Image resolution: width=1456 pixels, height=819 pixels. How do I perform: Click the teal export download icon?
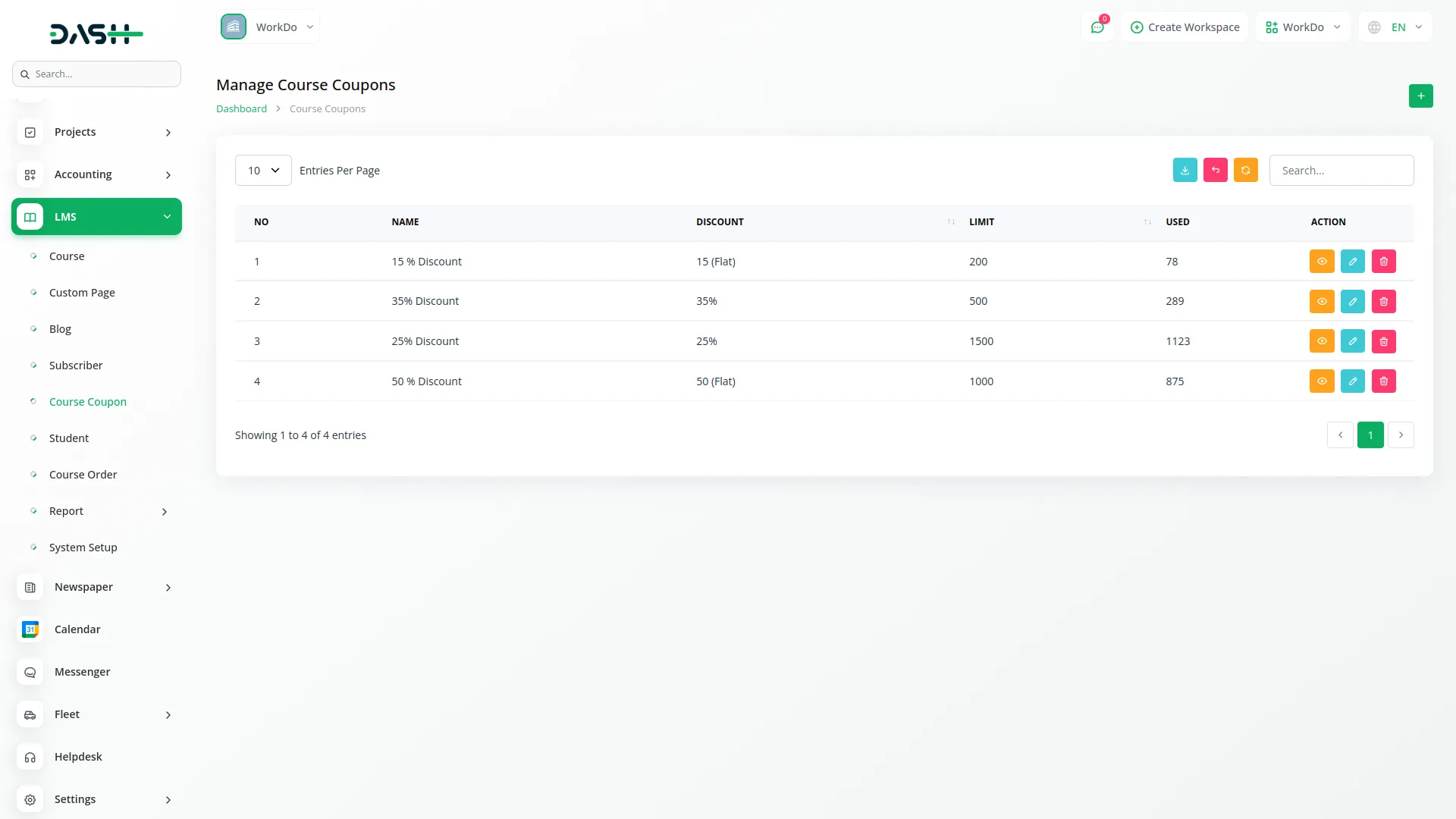1185,171
